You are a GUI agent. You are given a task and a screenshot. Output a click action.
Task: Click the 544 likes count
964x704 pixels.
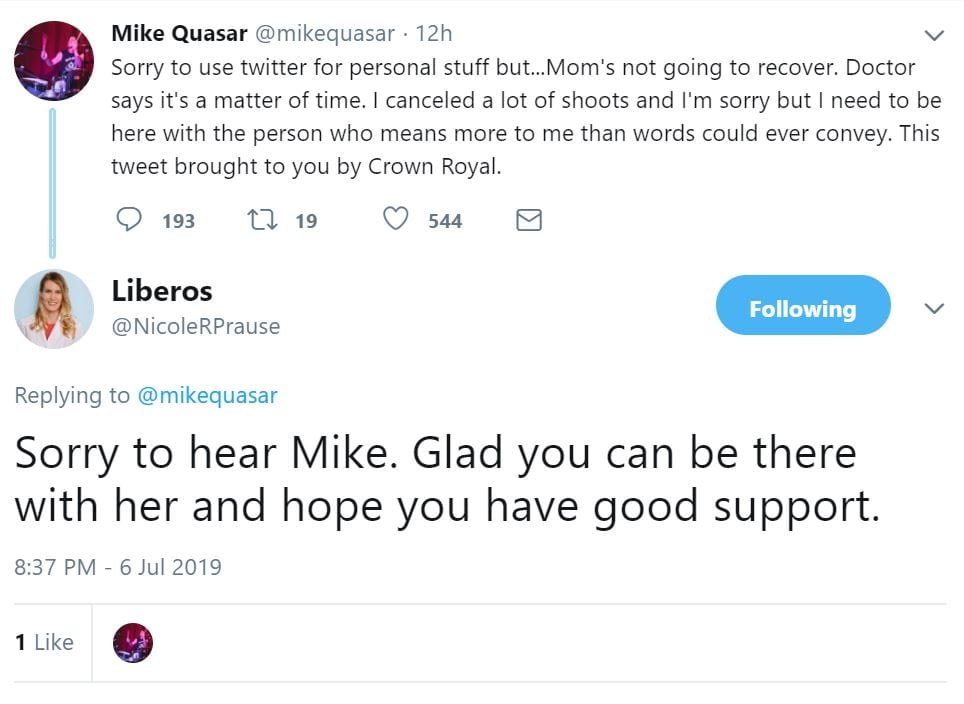[445, 221]
